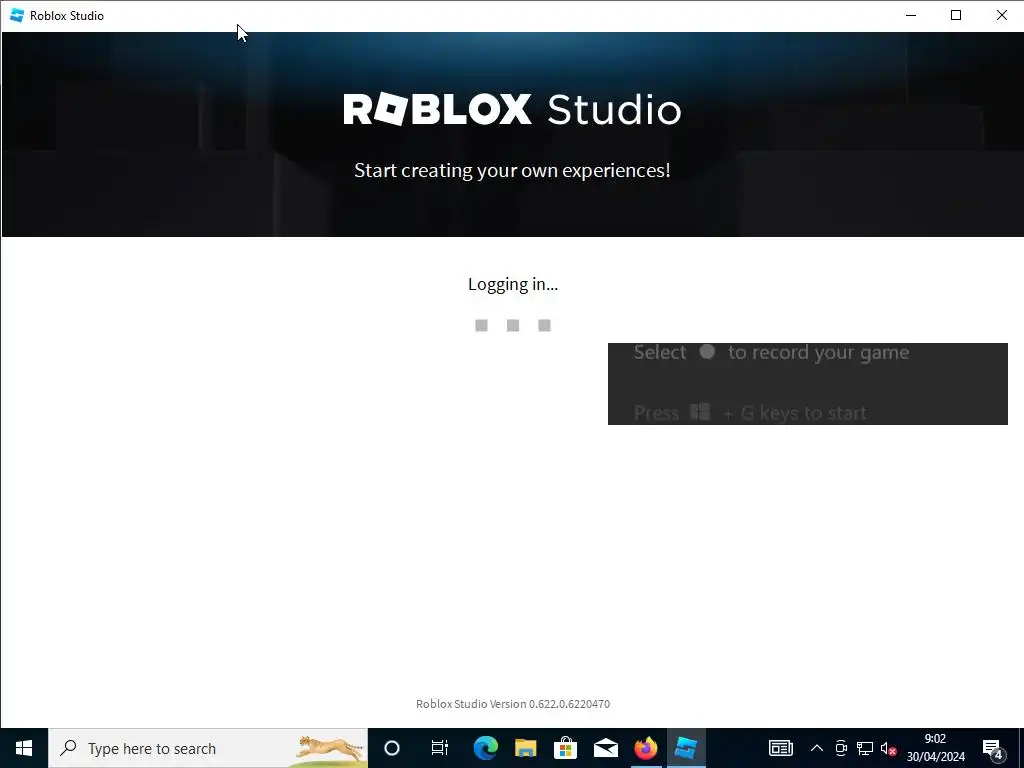This screenshot has height=768, width=1024.
Task: Open the Windows Start menu
Action: (24, 748)
